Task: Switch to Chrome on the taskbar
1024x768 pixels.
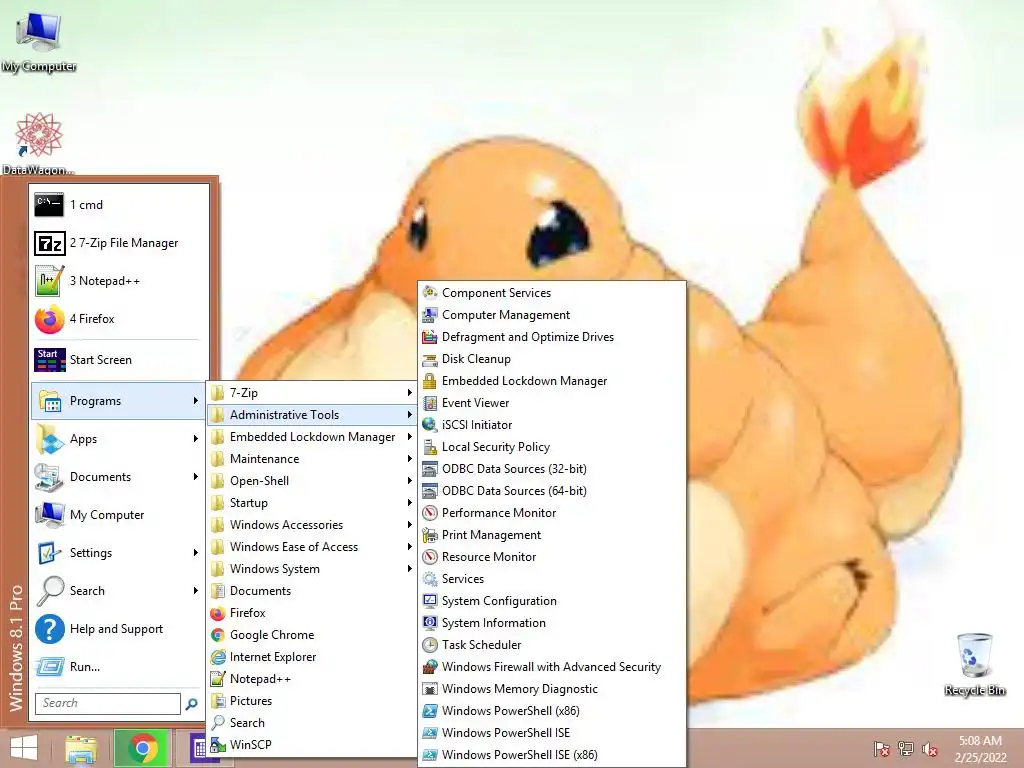Action: click(x=143, y=748)
